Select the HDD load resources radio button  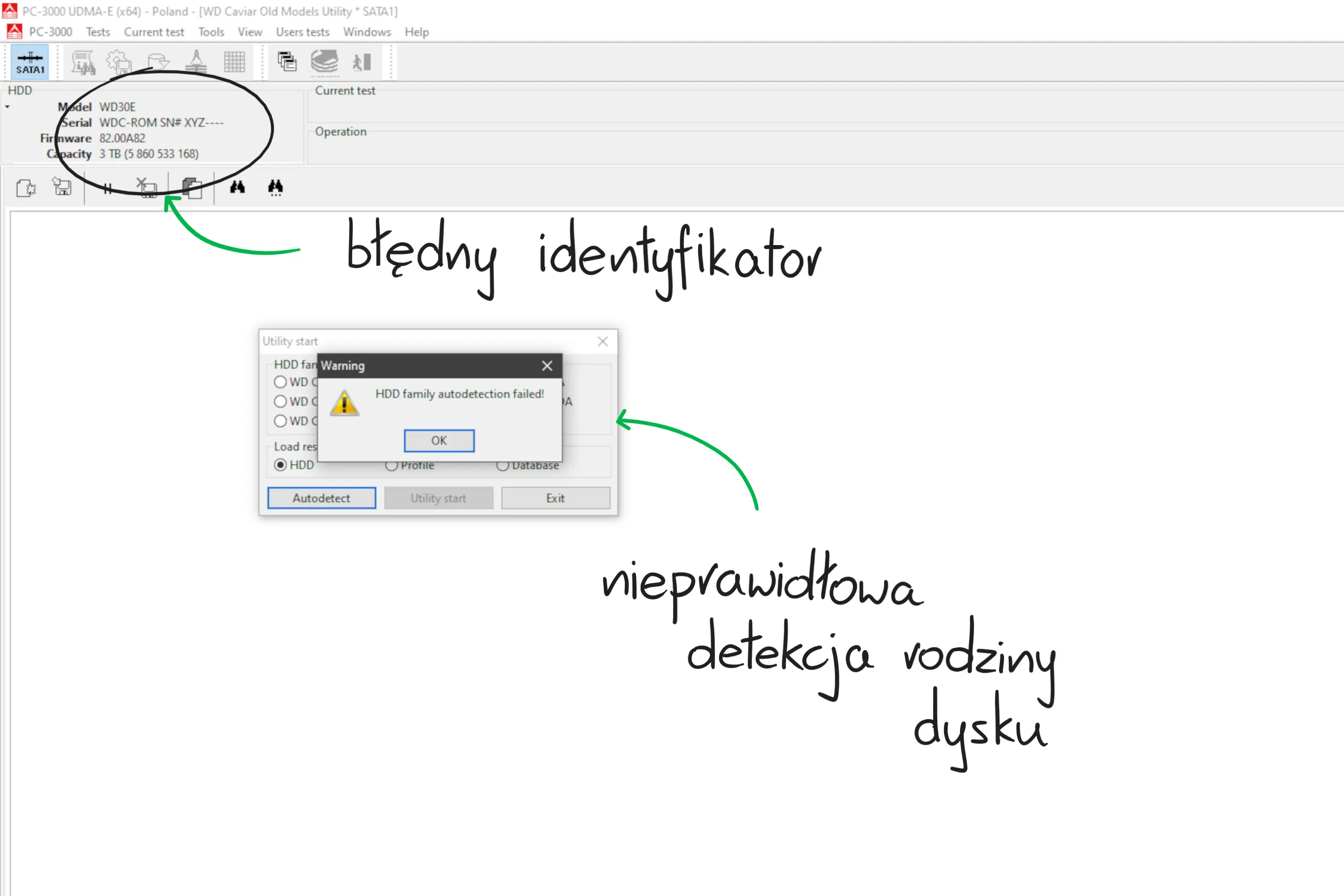[x=294, y=465]
